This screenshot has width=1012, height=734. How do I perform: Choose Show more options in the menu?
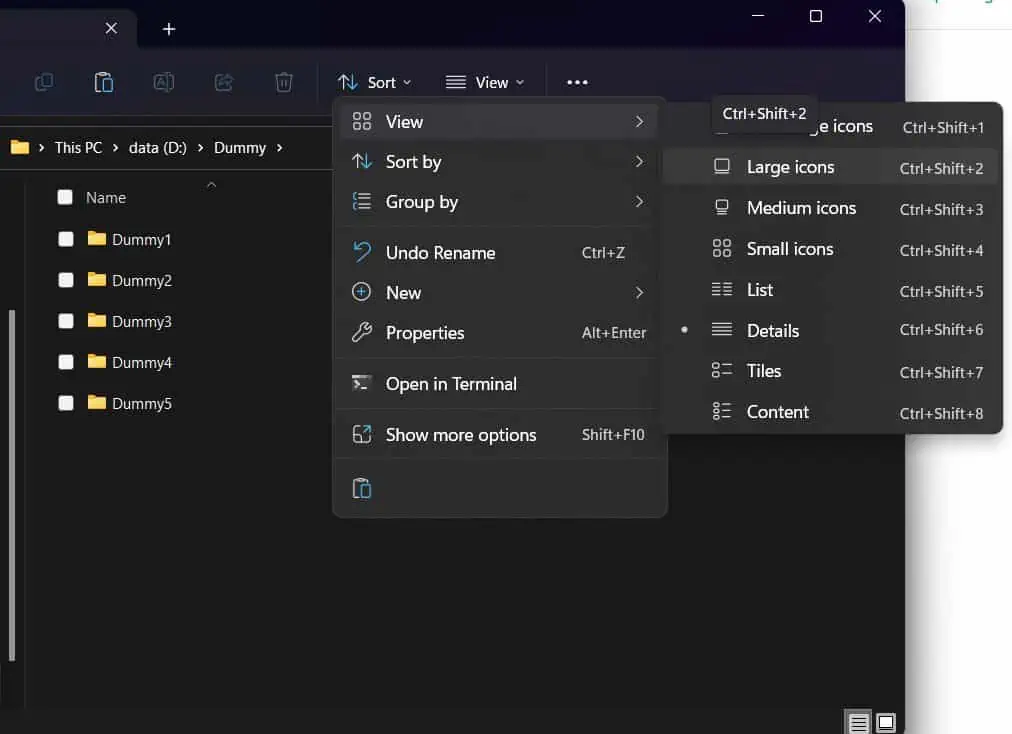[x=460, y=434]
